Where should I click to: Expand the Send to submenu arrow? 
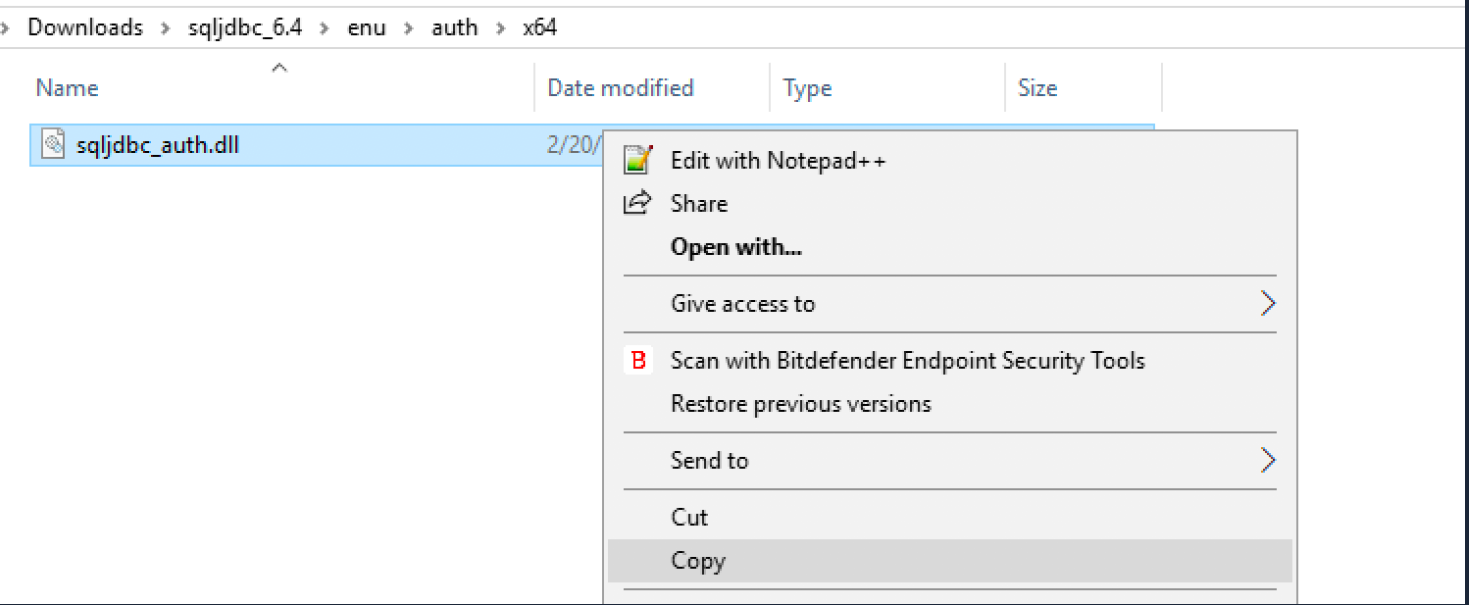tap(1268, 460)
